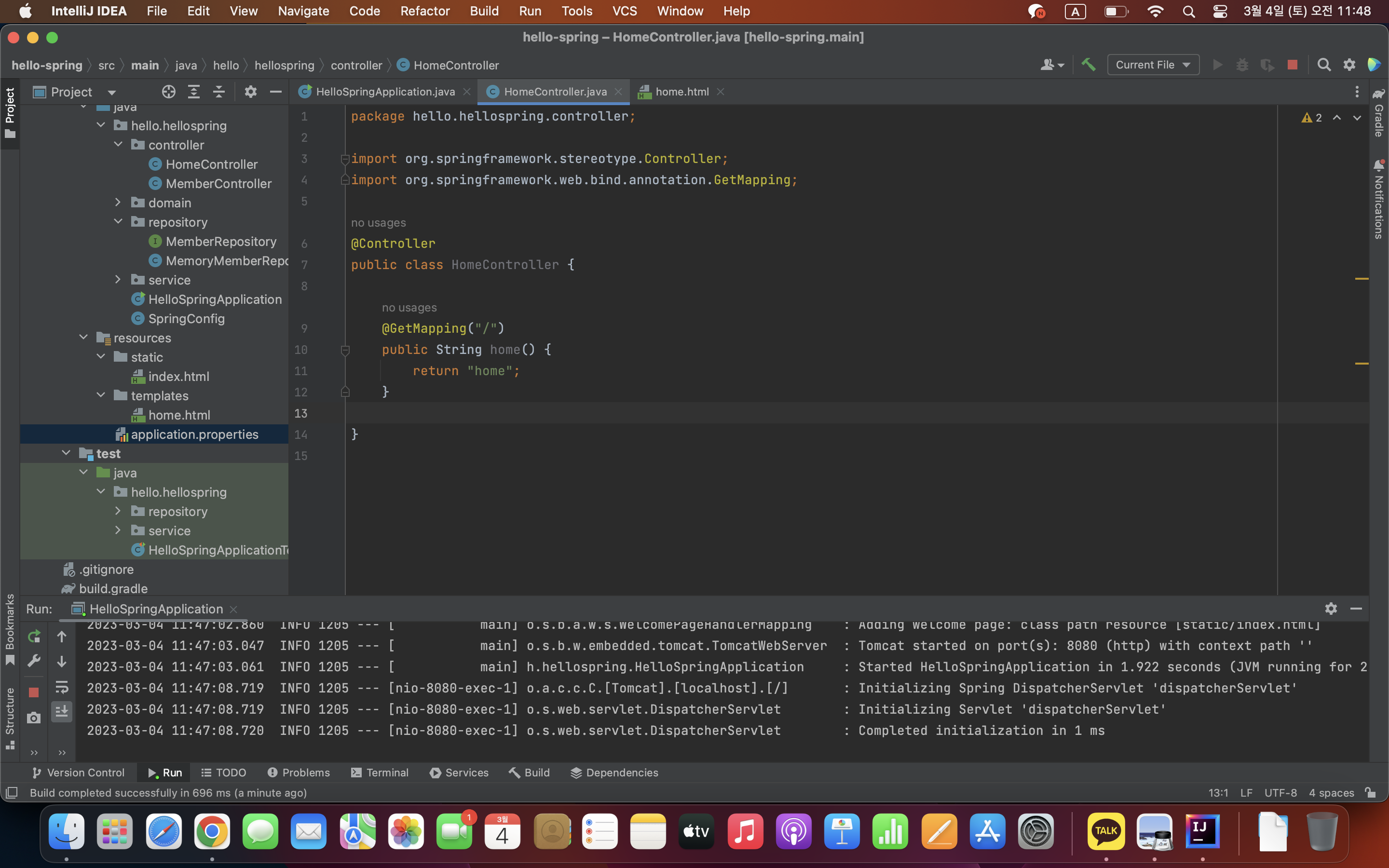Image resolution: width=1389 pixels, height=868 pixels.
Task: Toggle the Project tool window stripe button
Action: click(x=10, y=113)
